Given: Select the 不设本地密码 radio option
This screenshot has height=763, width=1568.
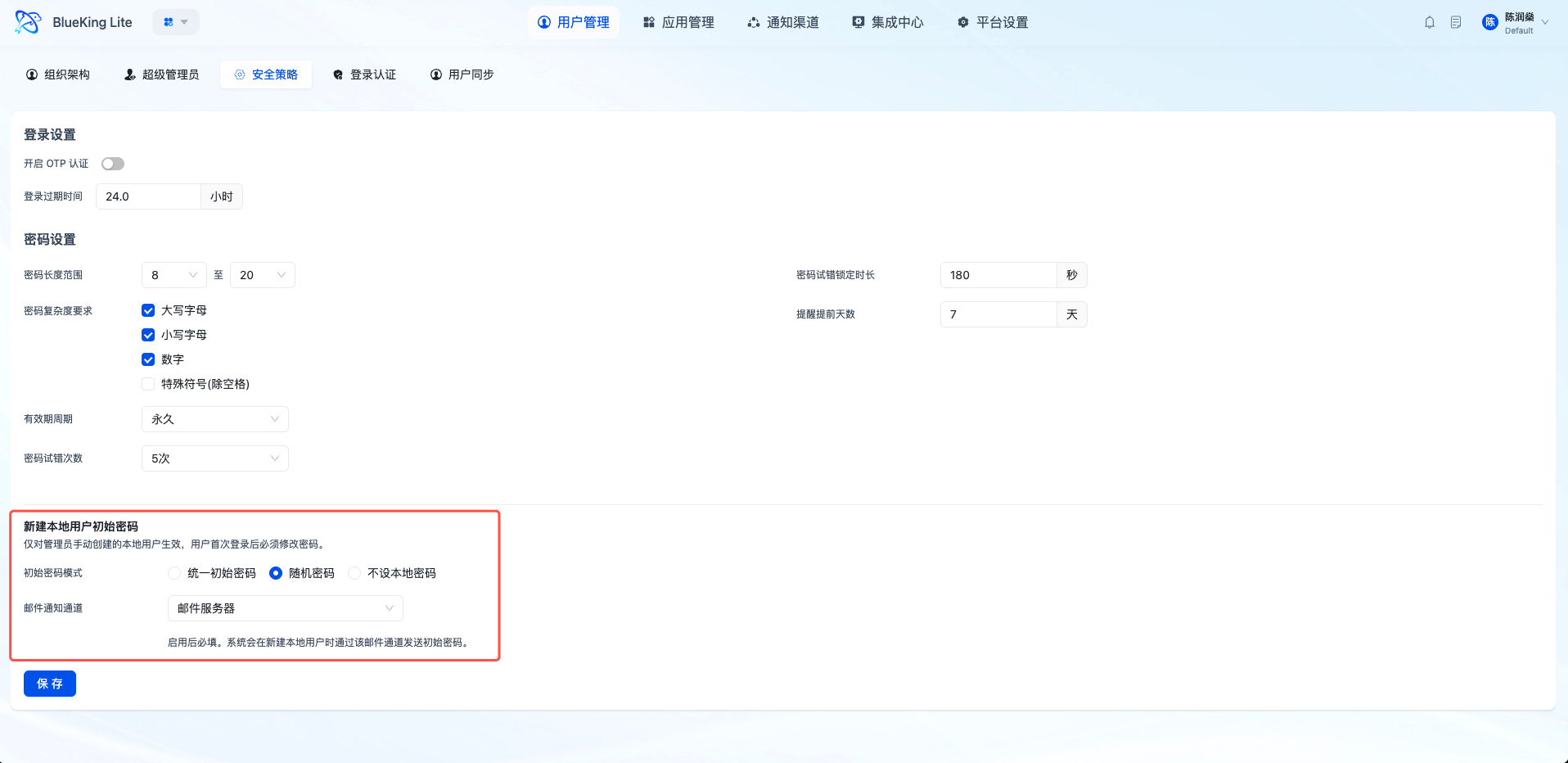Looking at the screenshot, I should pyautogui.click(x=354, y=573).
